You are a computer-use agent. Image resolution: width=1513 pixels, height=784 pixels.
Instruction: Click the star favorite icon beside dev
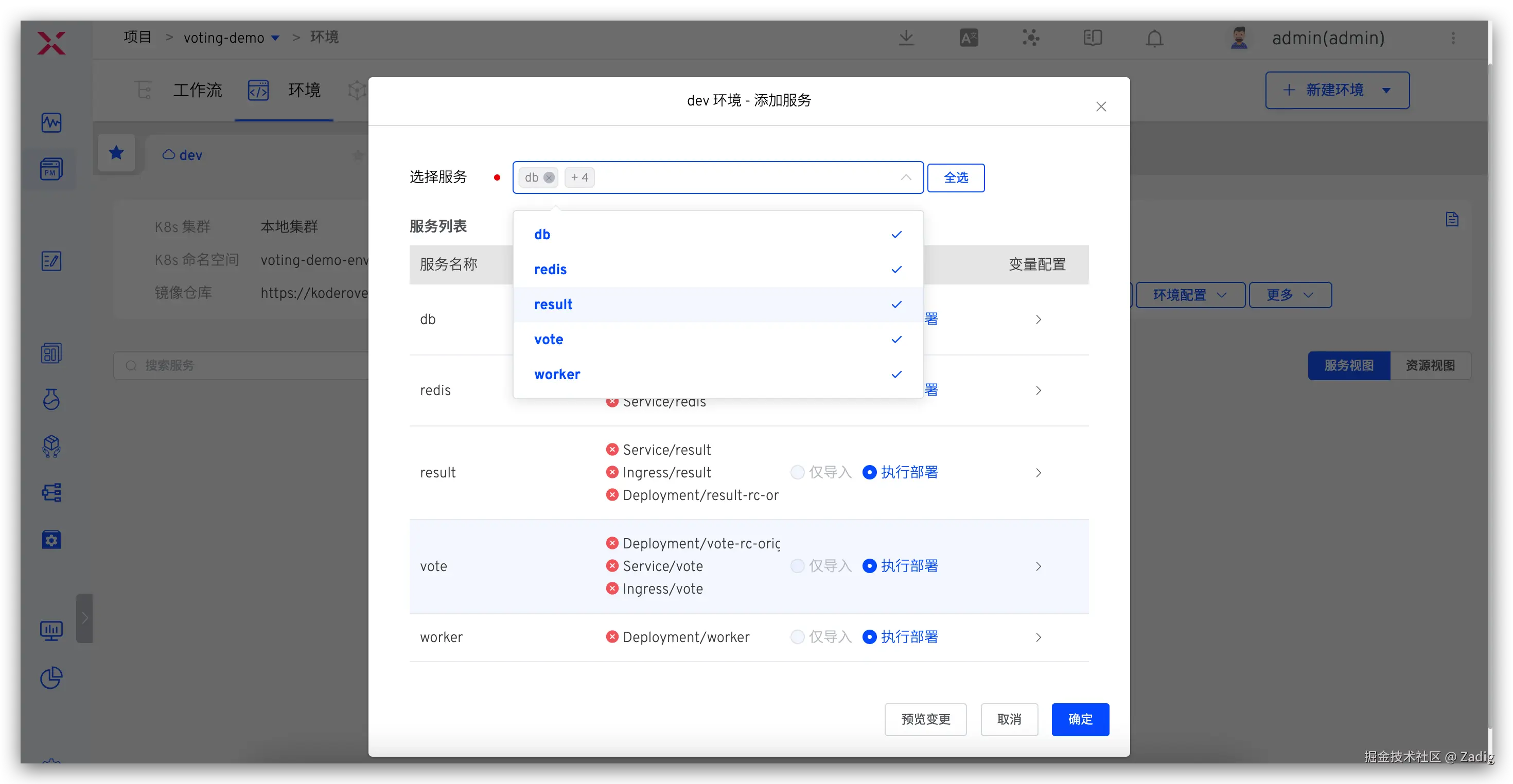[116, 153]
